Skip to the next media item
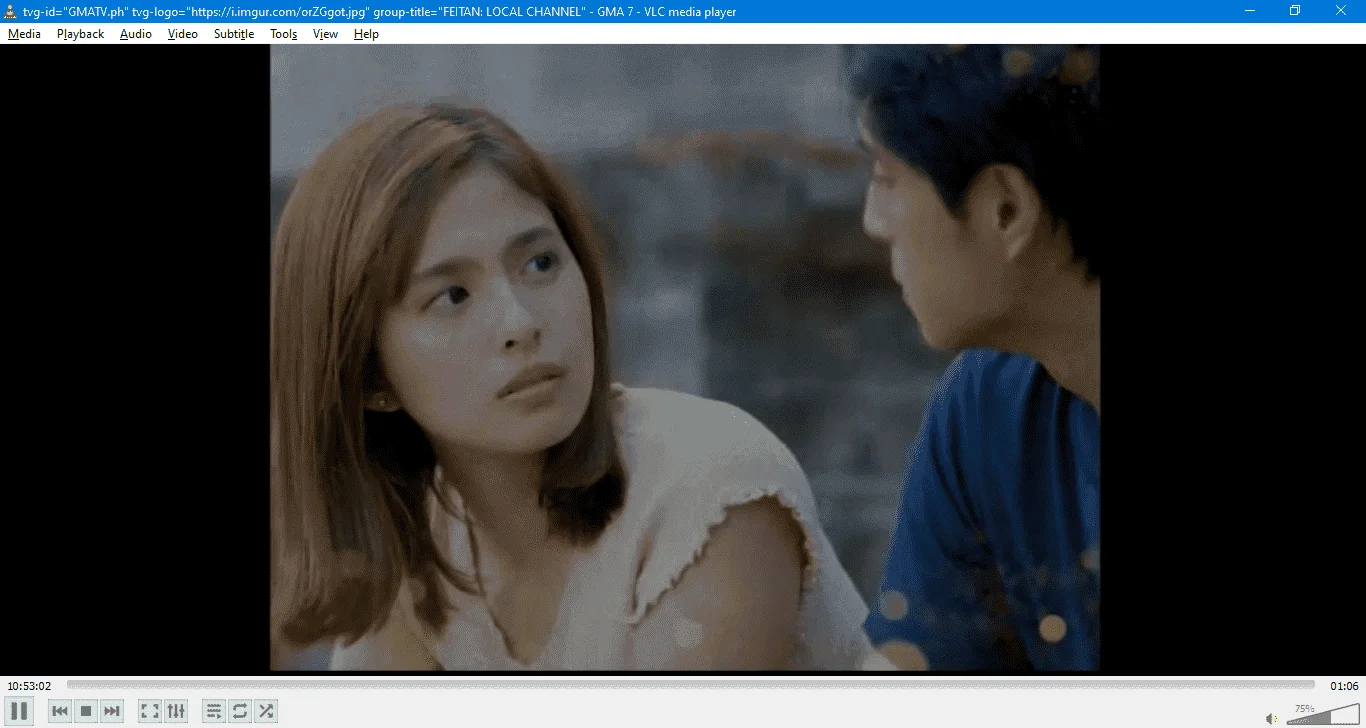 pyautogui.click(x=112, y=711)
